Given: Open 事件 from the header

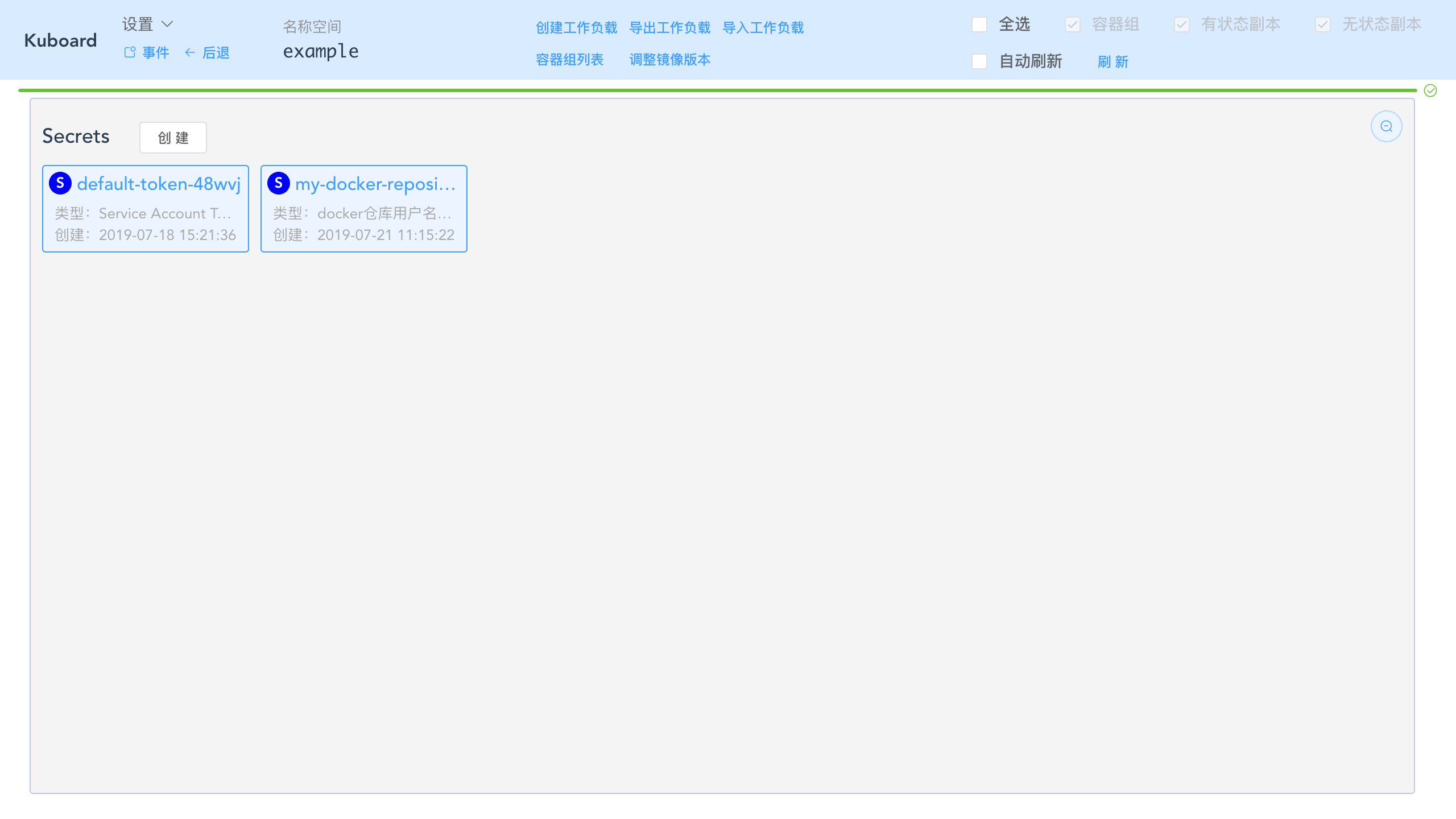Looking at the screenshot, I should pos(155,52).
